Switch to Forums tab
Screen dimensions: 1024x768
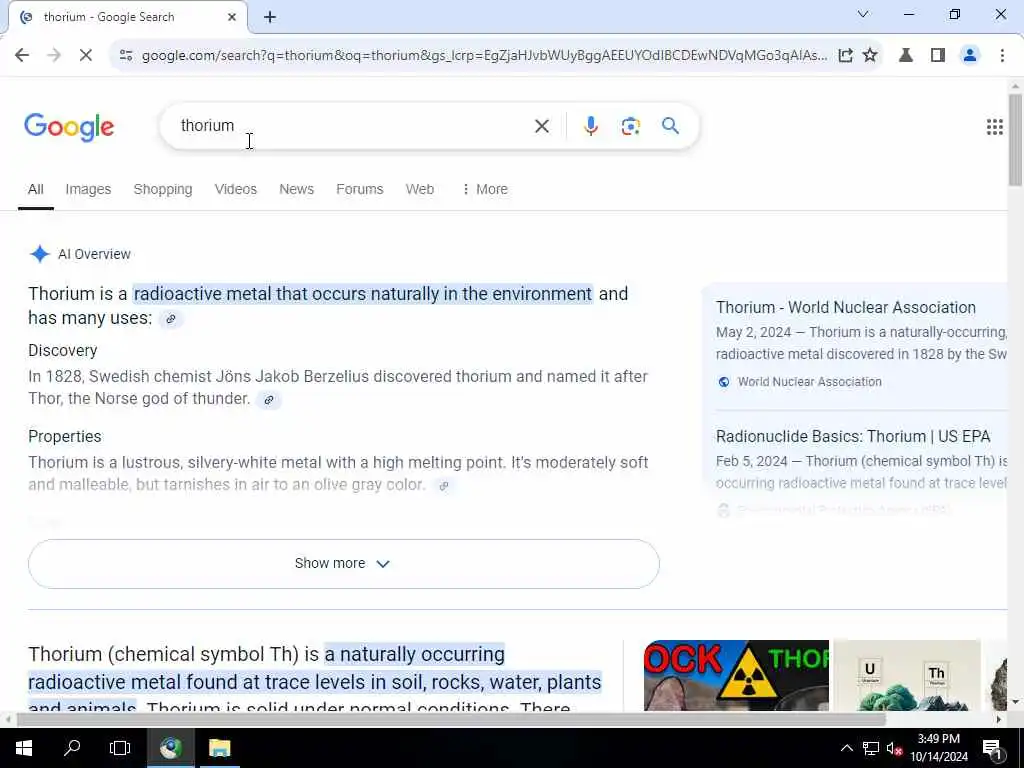[360, 189]
